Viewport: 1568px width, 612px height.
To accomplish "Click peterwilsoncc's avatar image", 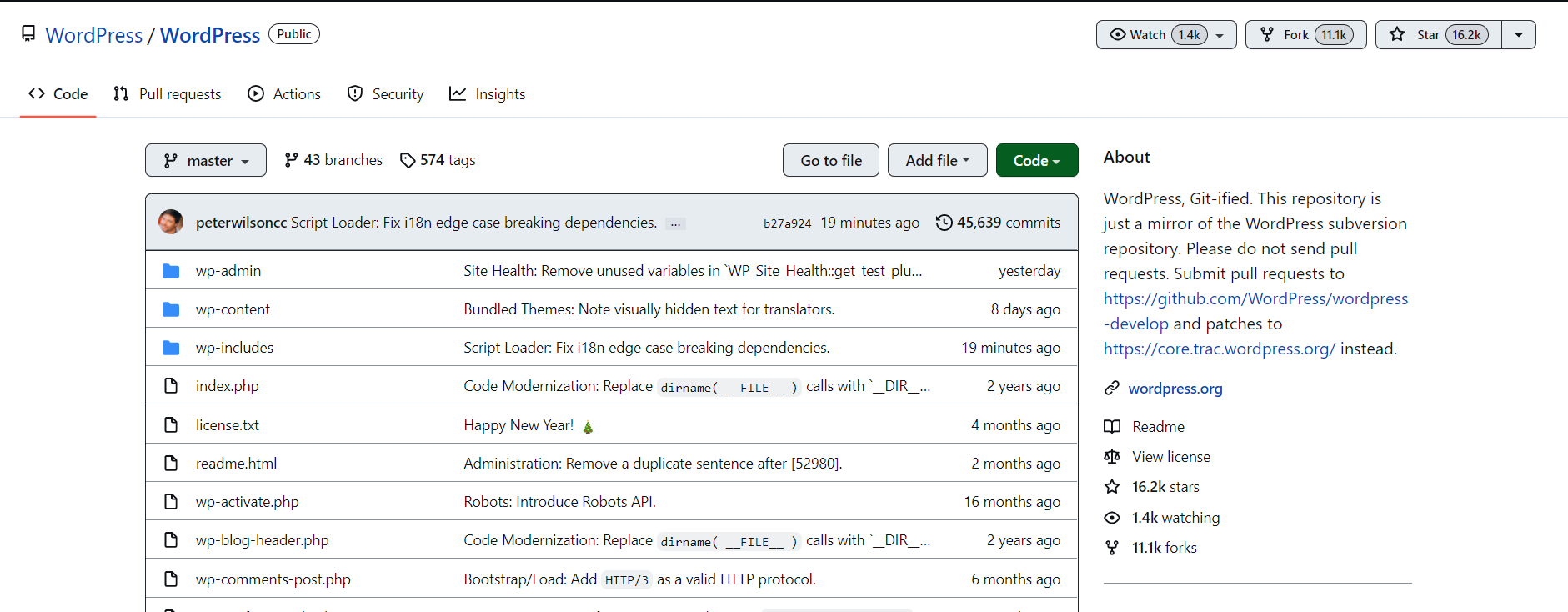I will coord(171,222).
